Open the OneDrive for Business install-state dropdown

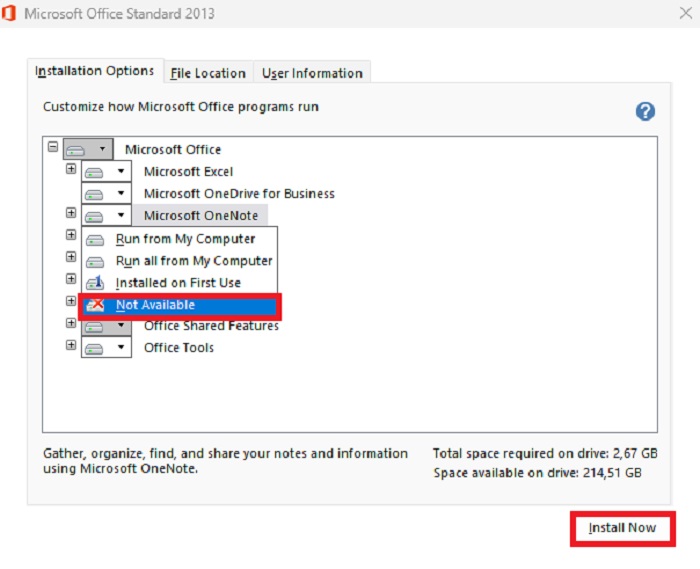(x=106, y=194)
